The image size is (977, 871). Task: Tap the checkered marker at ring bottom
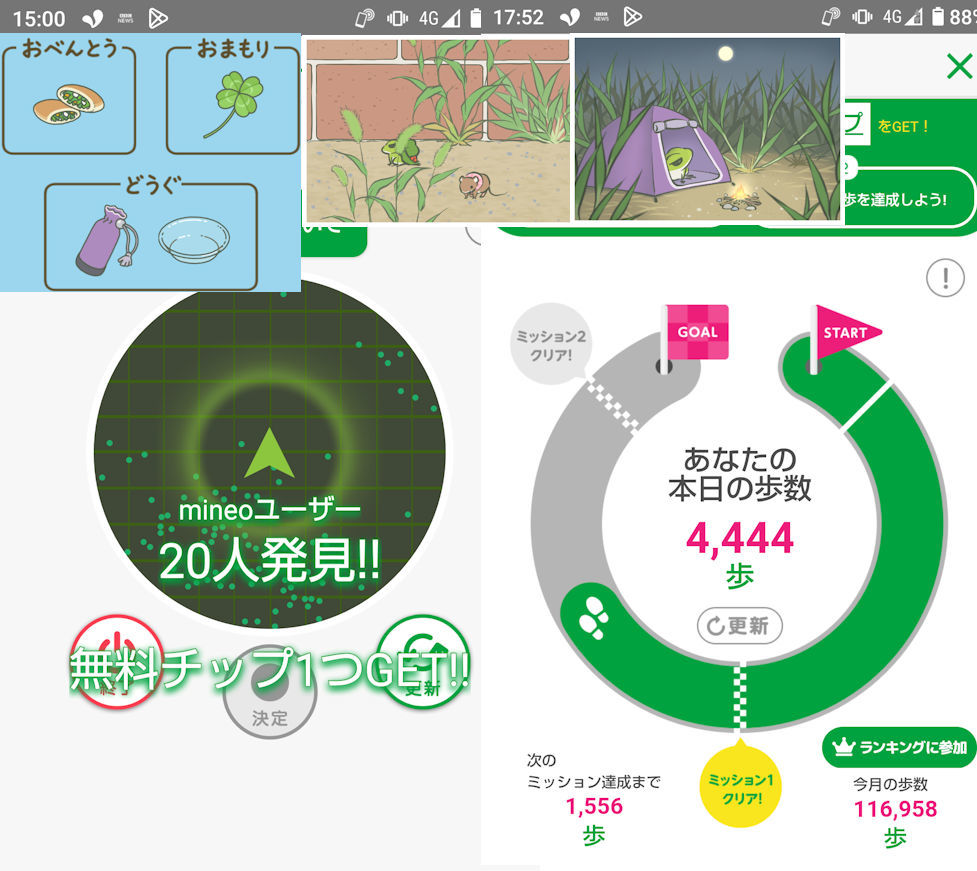(x=740, y=697)
